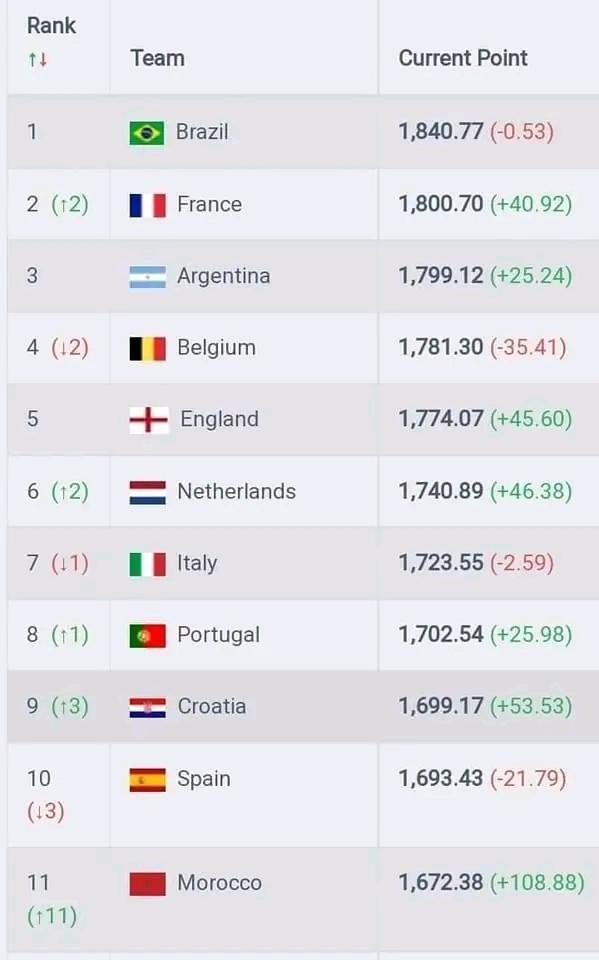Toggle ascending sort on the Rank column
Viewport: 599px width, 960px height.
(x=33, y=59)
